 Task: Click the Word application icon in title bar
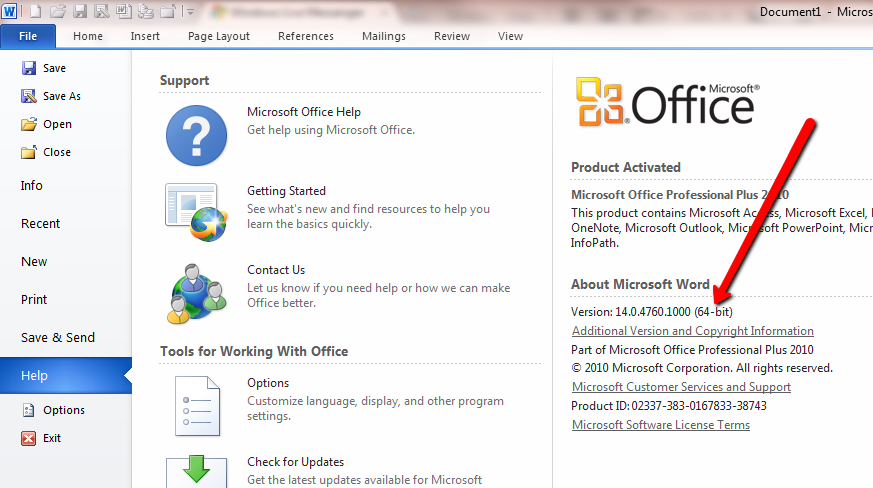9,11
